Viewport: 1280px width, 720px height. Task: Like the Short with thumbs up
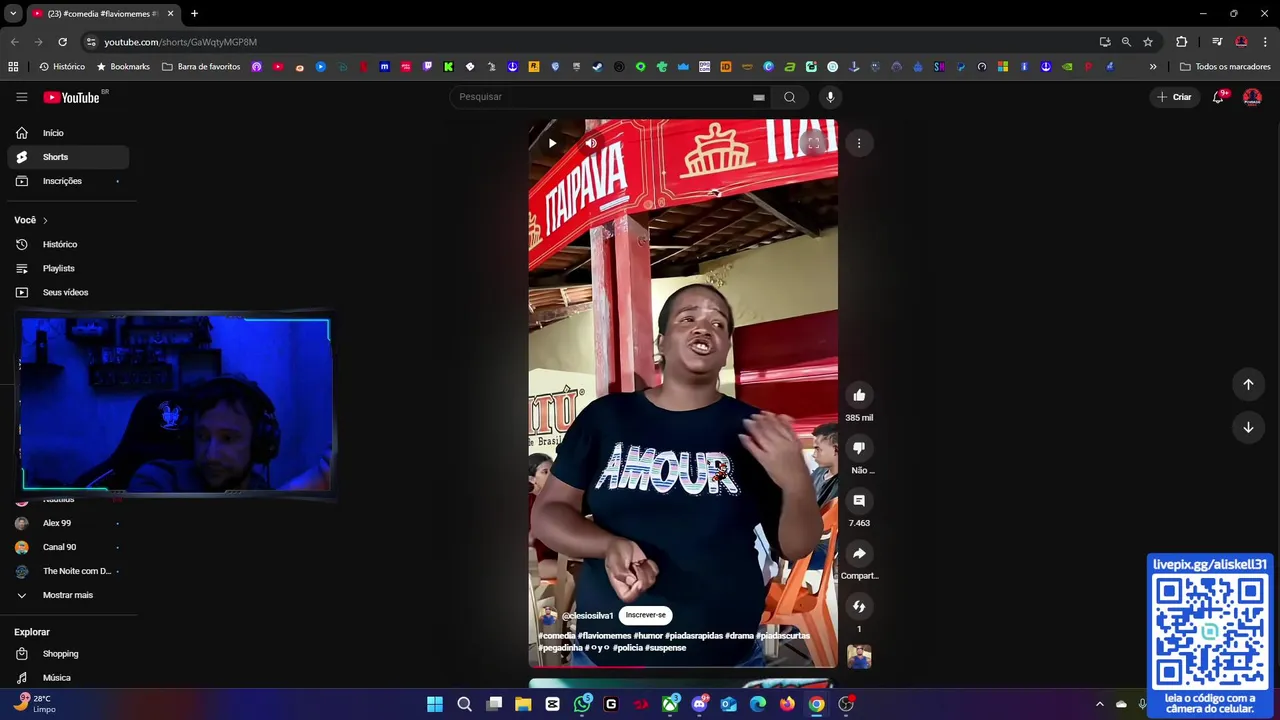(x=859, y=395)
